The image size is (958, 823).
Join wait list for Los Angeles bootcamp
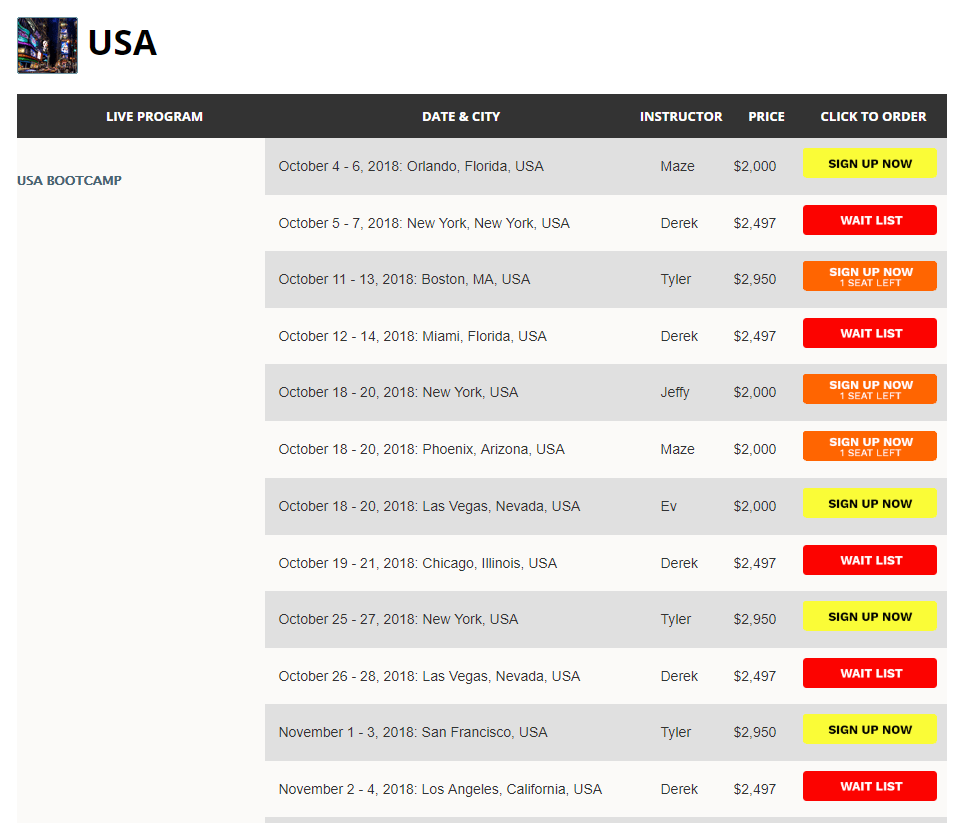(869, 786)
